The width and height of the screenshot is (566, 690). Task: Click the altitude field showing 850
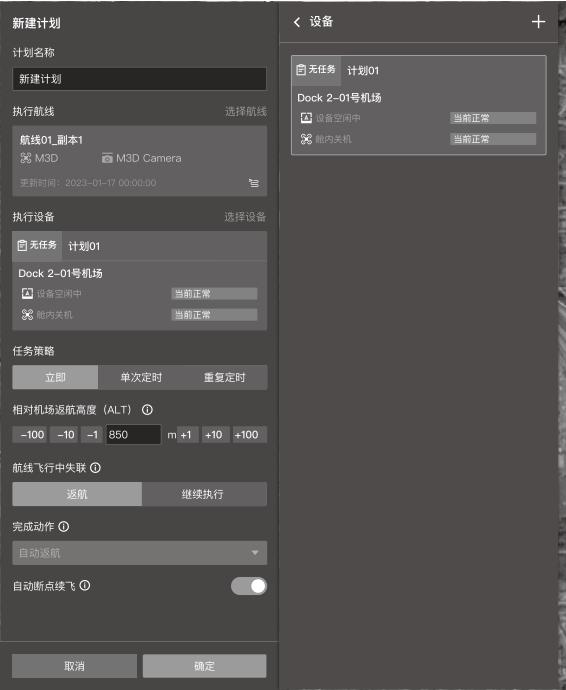tap(133, 435)
